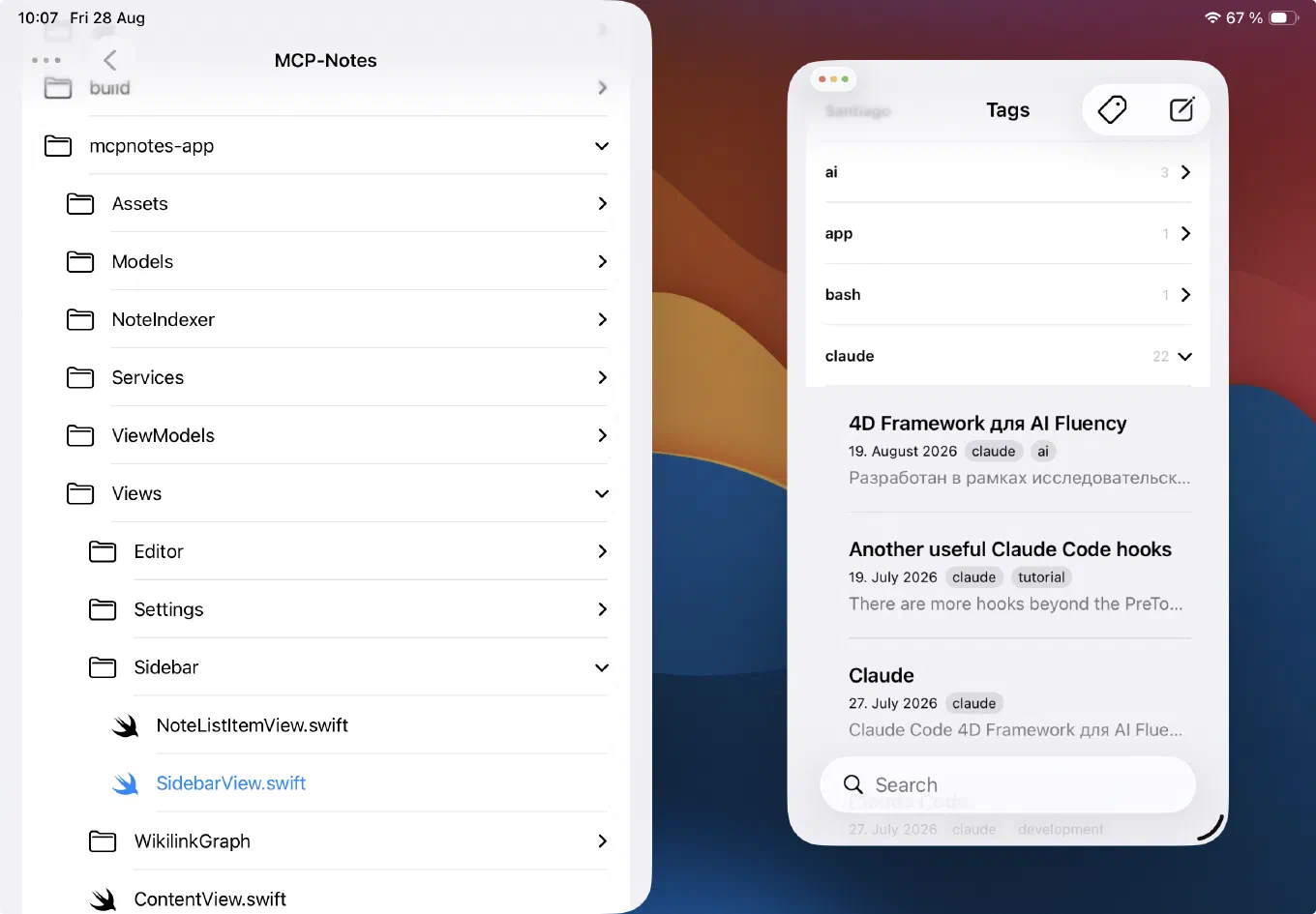Tap the tutorial chip on Another useful note
The height and width of the screenshot is (914, 1316).
1041,577
